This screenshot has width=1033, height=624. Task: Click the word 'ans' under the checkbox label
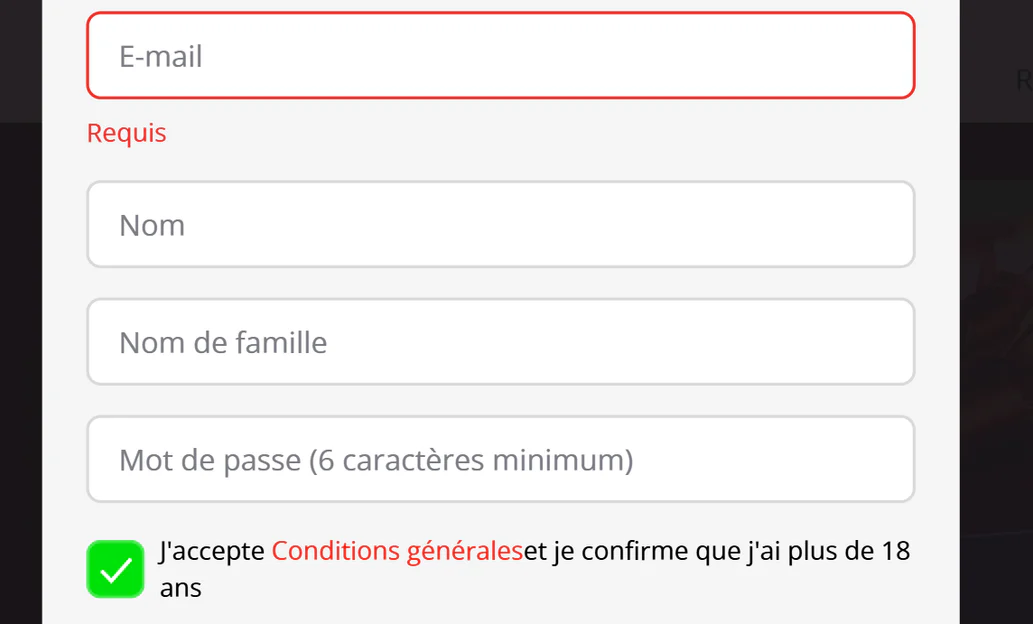click(181, 588)
